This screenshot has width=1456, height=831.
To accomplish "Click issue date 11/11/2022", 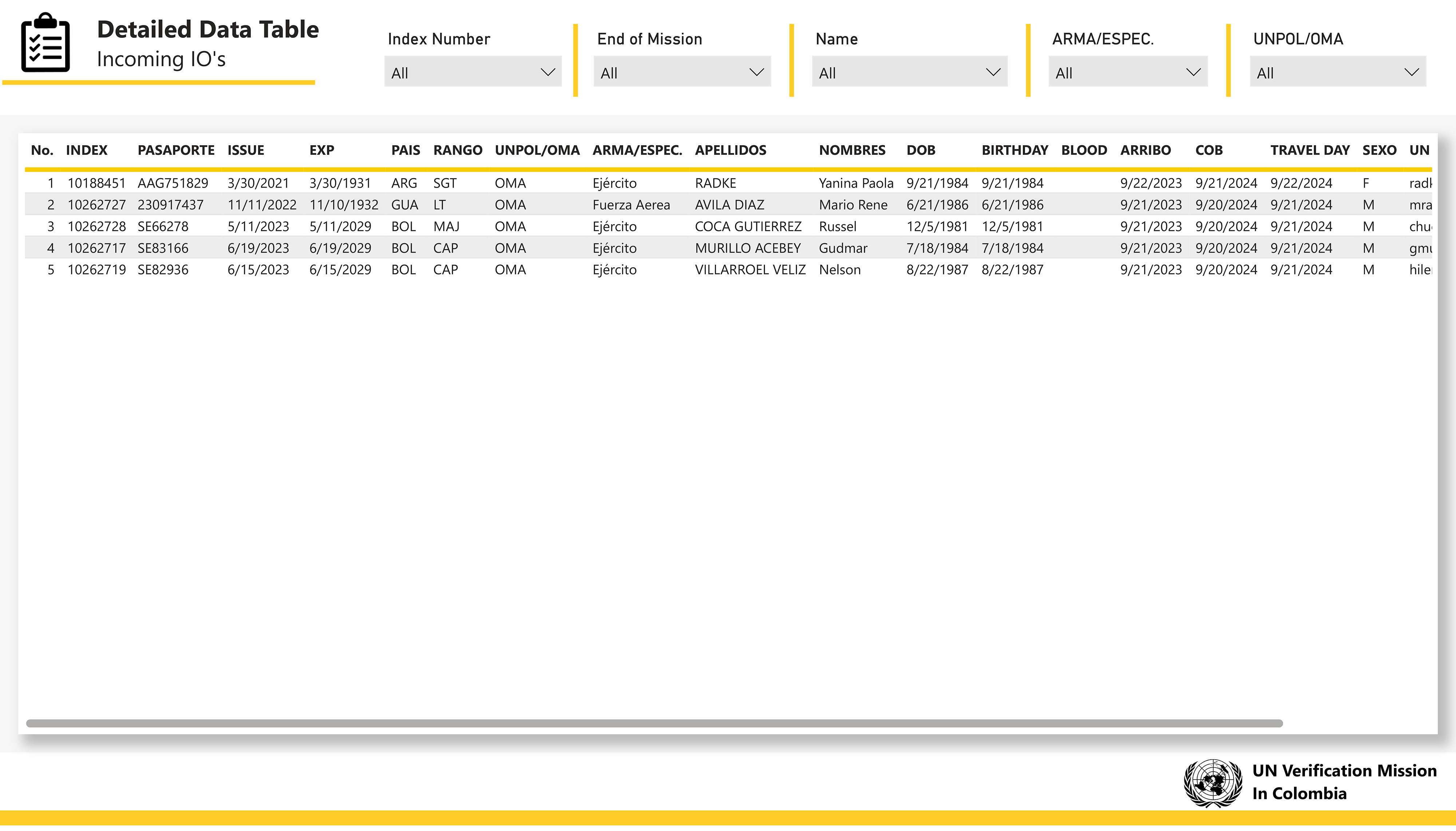I will 262,205.
